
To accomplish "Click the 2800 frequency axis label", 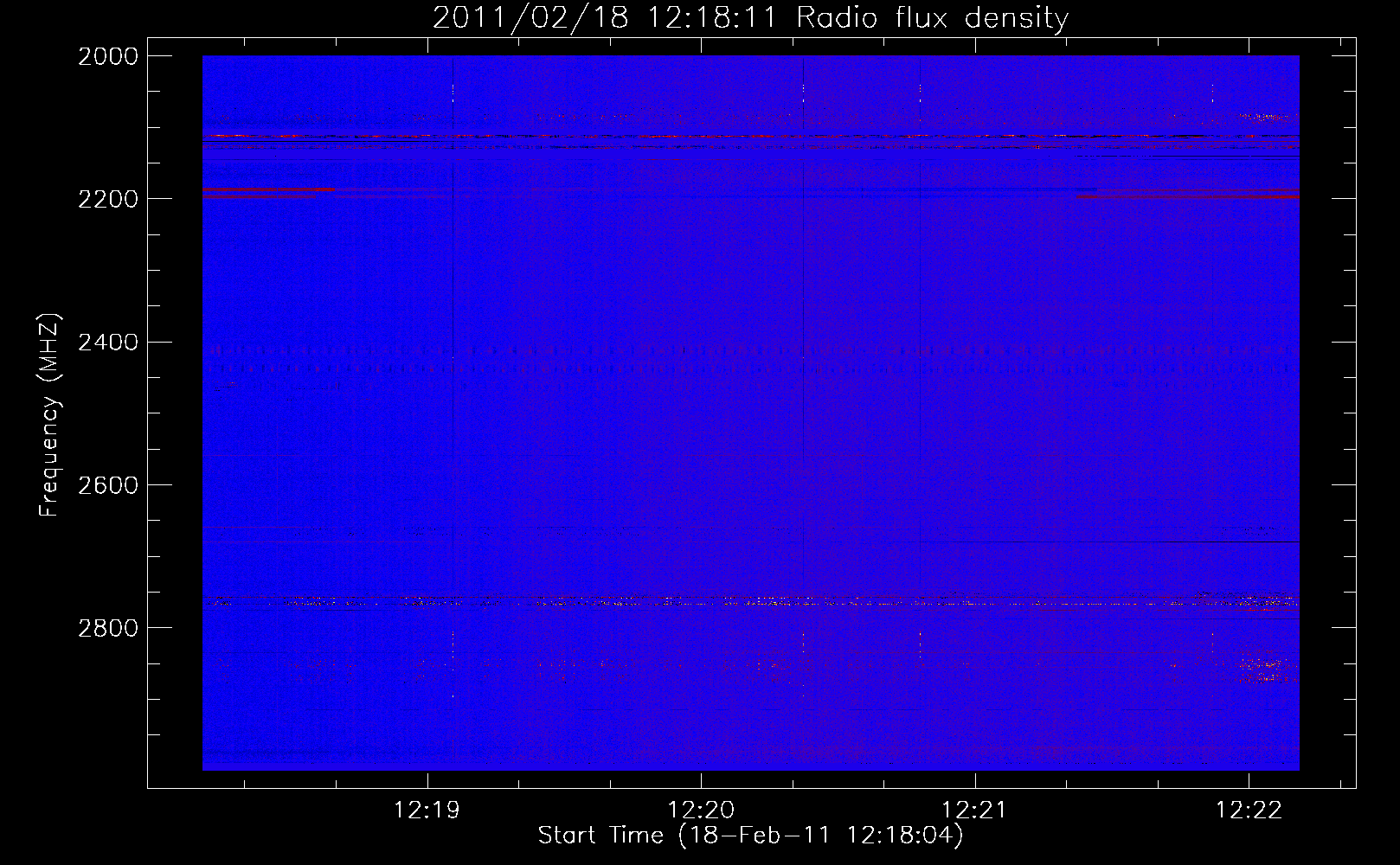I will point(108,628).
